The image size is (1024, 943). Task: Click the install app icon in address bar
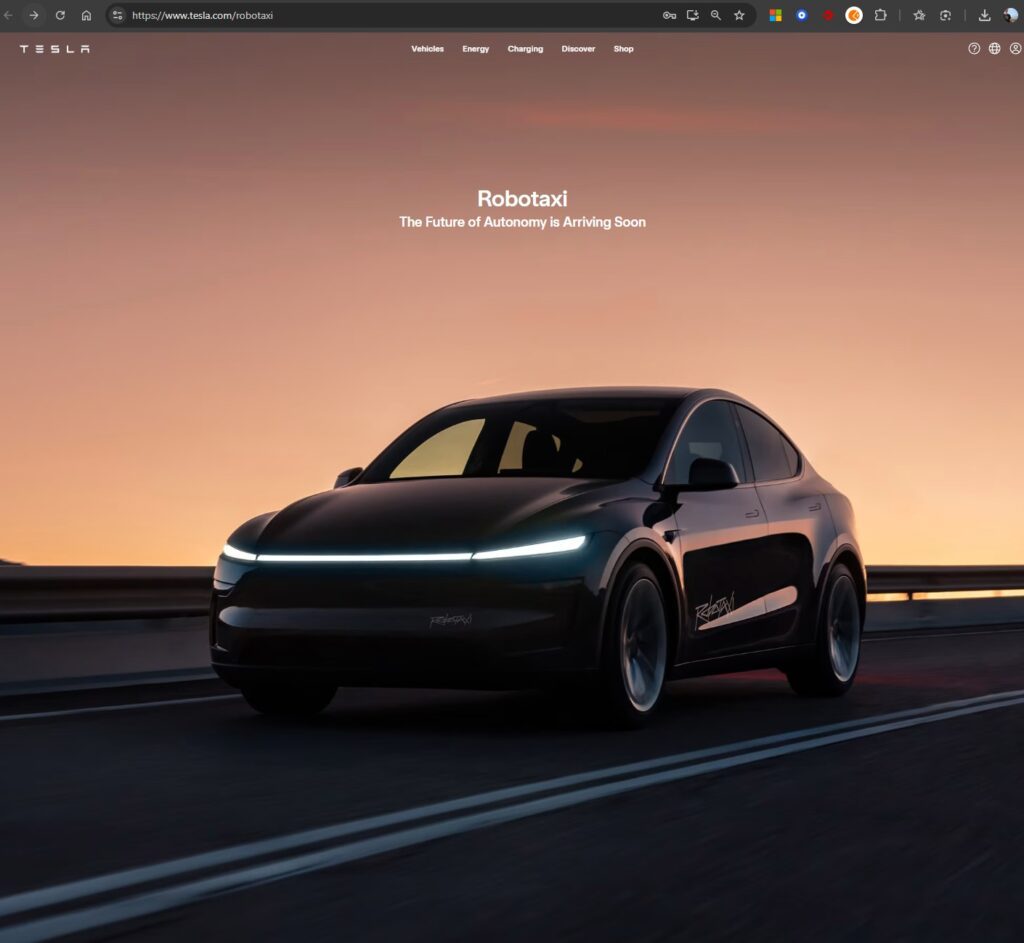pos(693,15)
